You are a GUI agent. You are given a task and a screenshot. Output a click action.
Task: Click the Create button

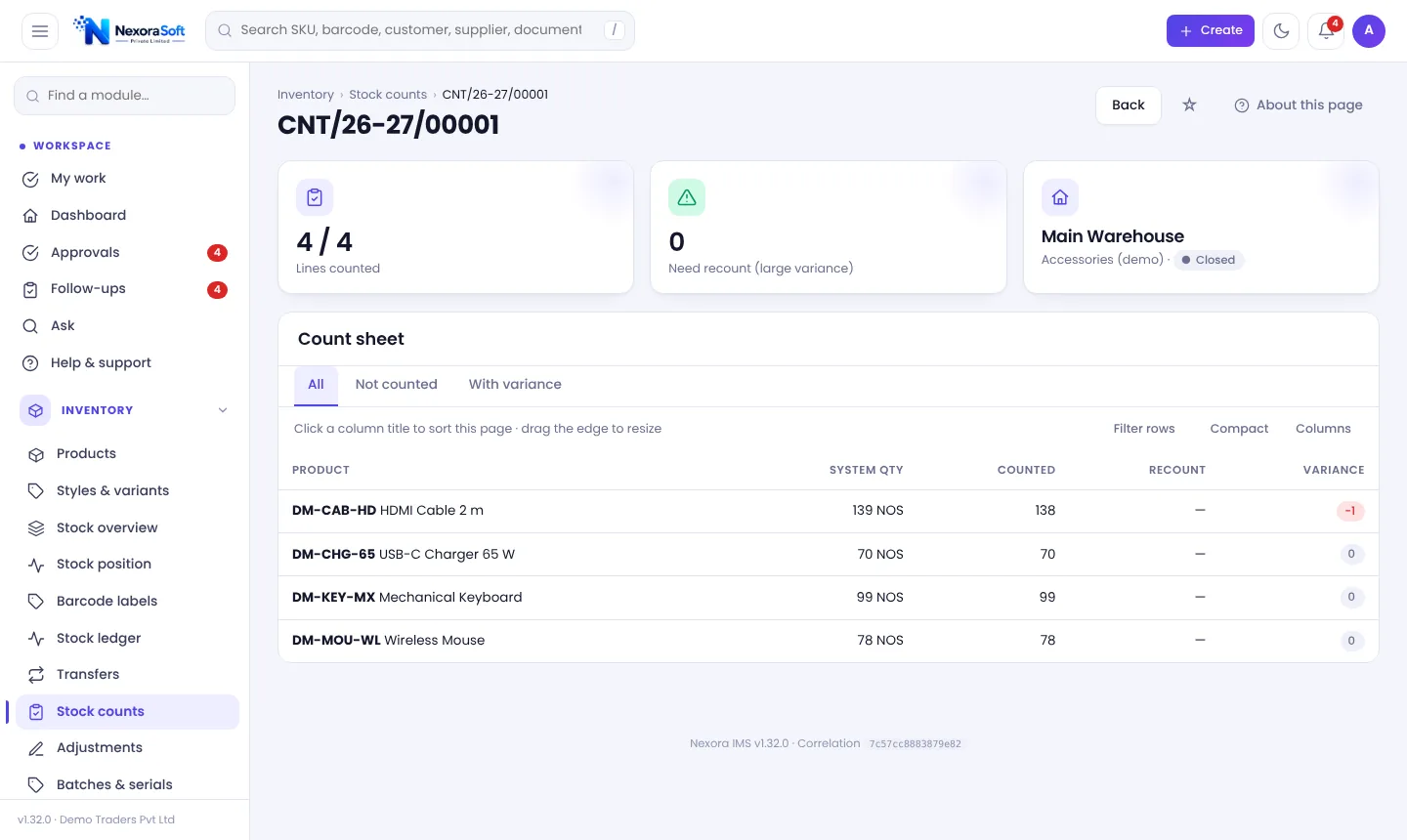point(1211,31)
